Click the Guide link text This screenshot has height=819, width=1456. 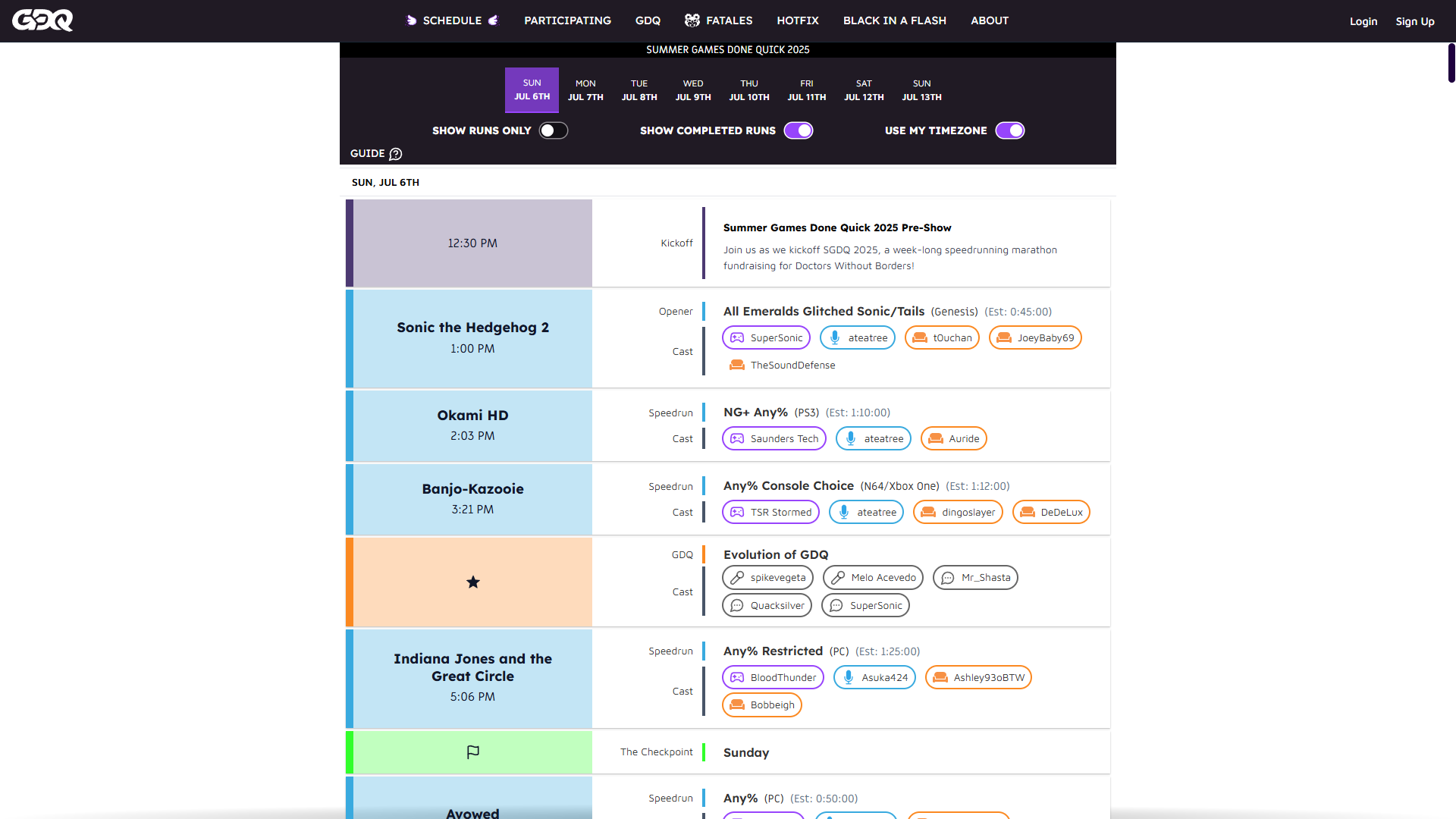tap(368, 153)
